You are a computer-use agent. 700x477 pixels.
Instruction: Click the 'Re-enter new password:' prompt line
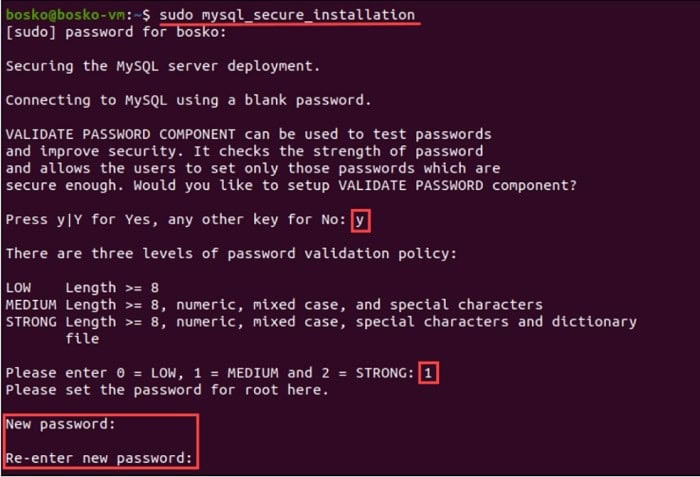99,458
